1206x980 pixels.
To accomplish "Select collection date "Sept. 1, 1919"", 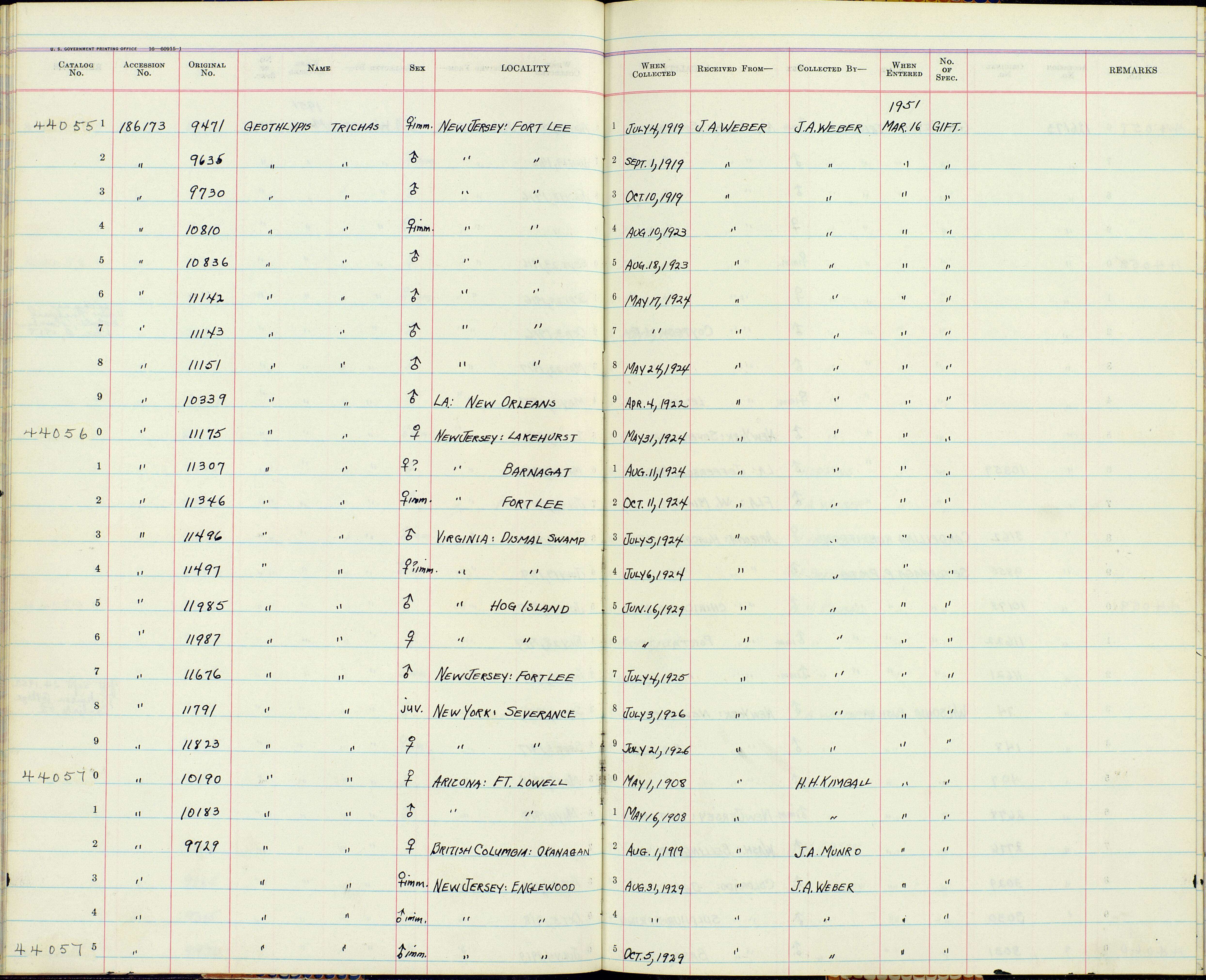I will [654, 164].
